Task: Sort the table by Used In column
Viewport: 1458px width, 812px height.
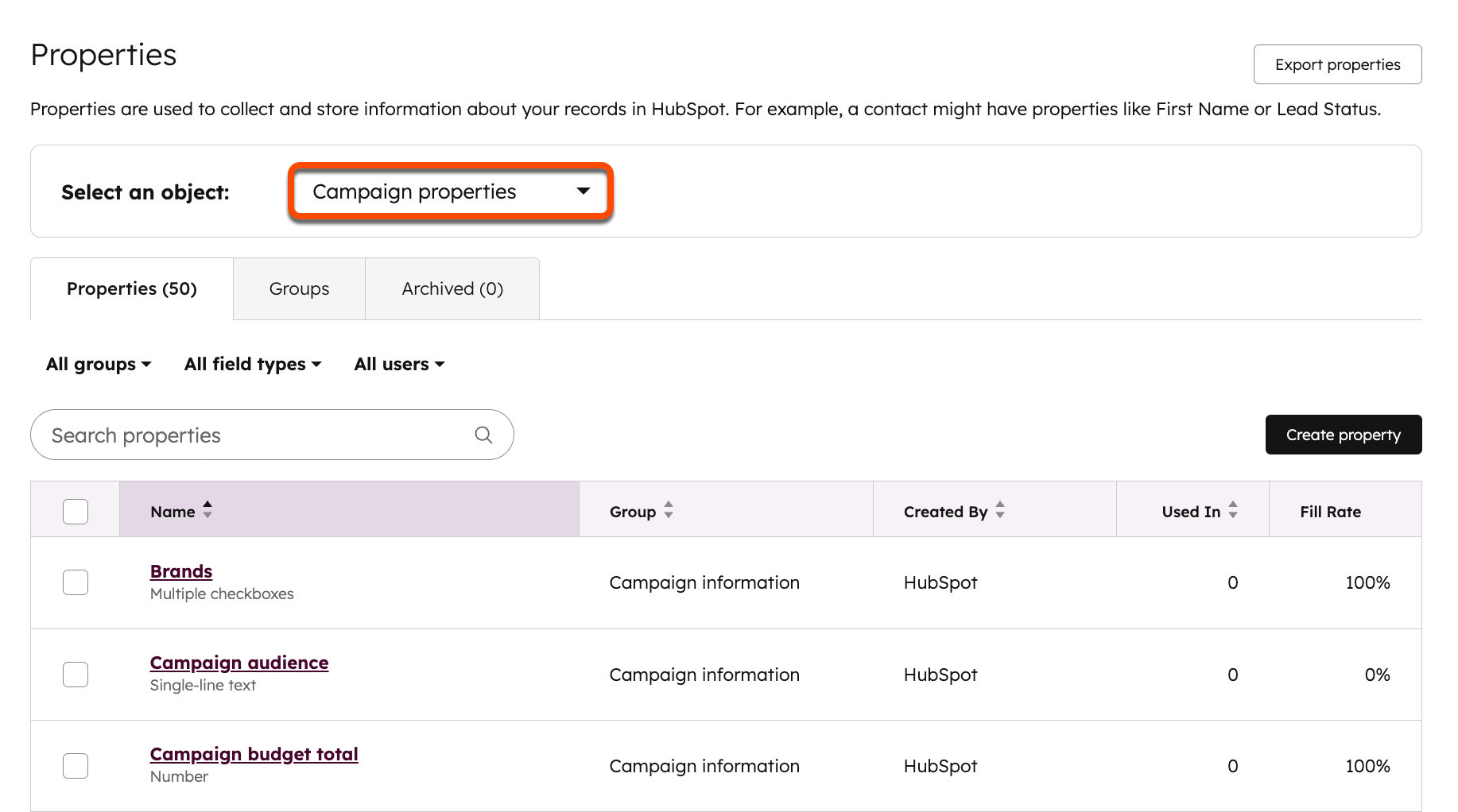Action: pyautogui.click(x=1233, y=511)
